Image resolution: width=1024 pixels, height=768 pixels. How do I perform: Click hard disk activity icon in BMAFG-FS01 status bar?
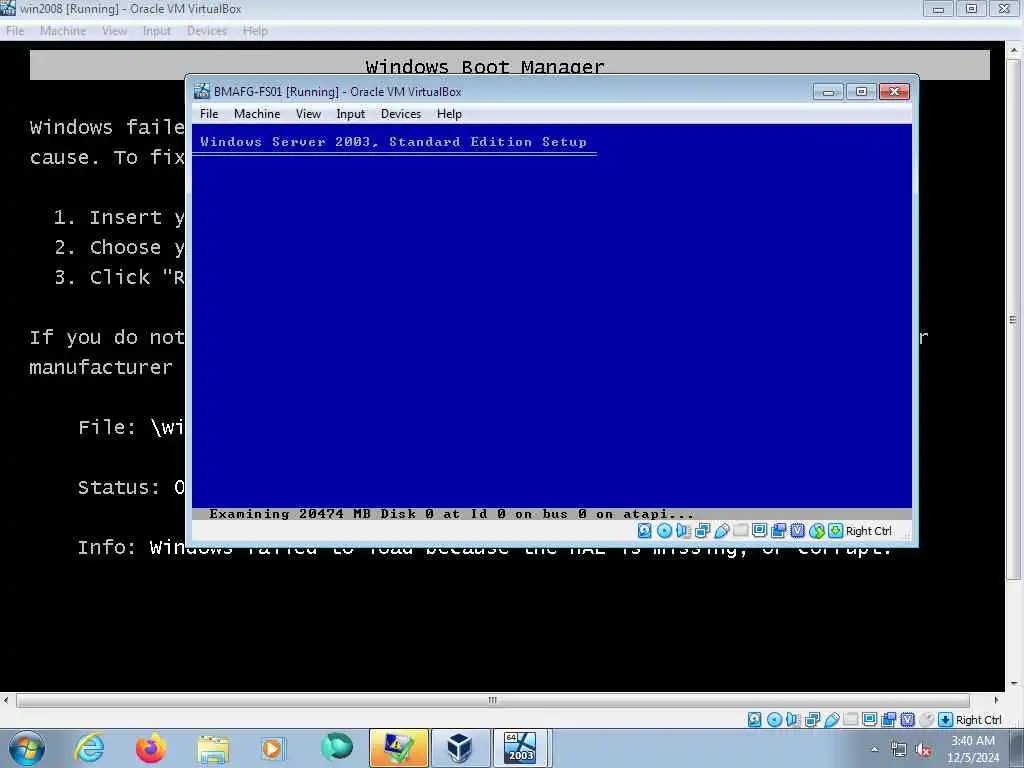(645, 531)
